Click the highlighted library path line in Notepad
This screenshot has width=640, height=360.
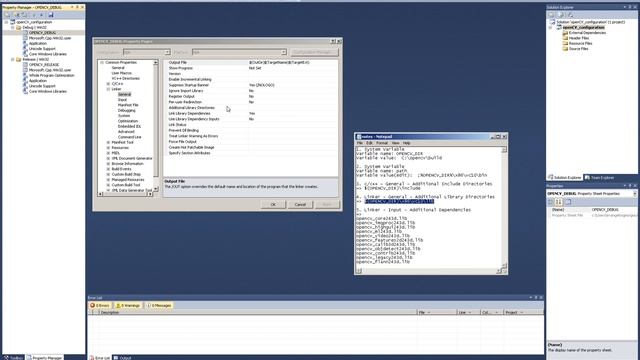[x=400, y=201]
